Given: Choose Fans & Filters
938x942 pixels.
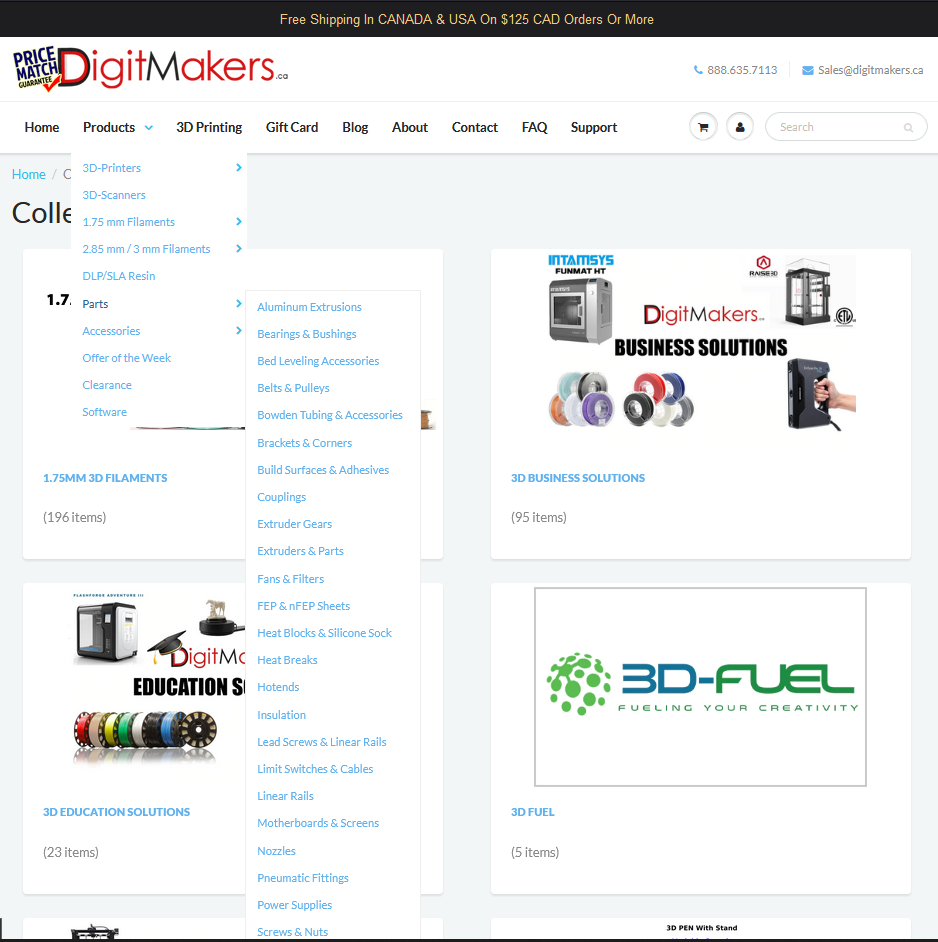Looking at the screenshot, I should (291, 579).
